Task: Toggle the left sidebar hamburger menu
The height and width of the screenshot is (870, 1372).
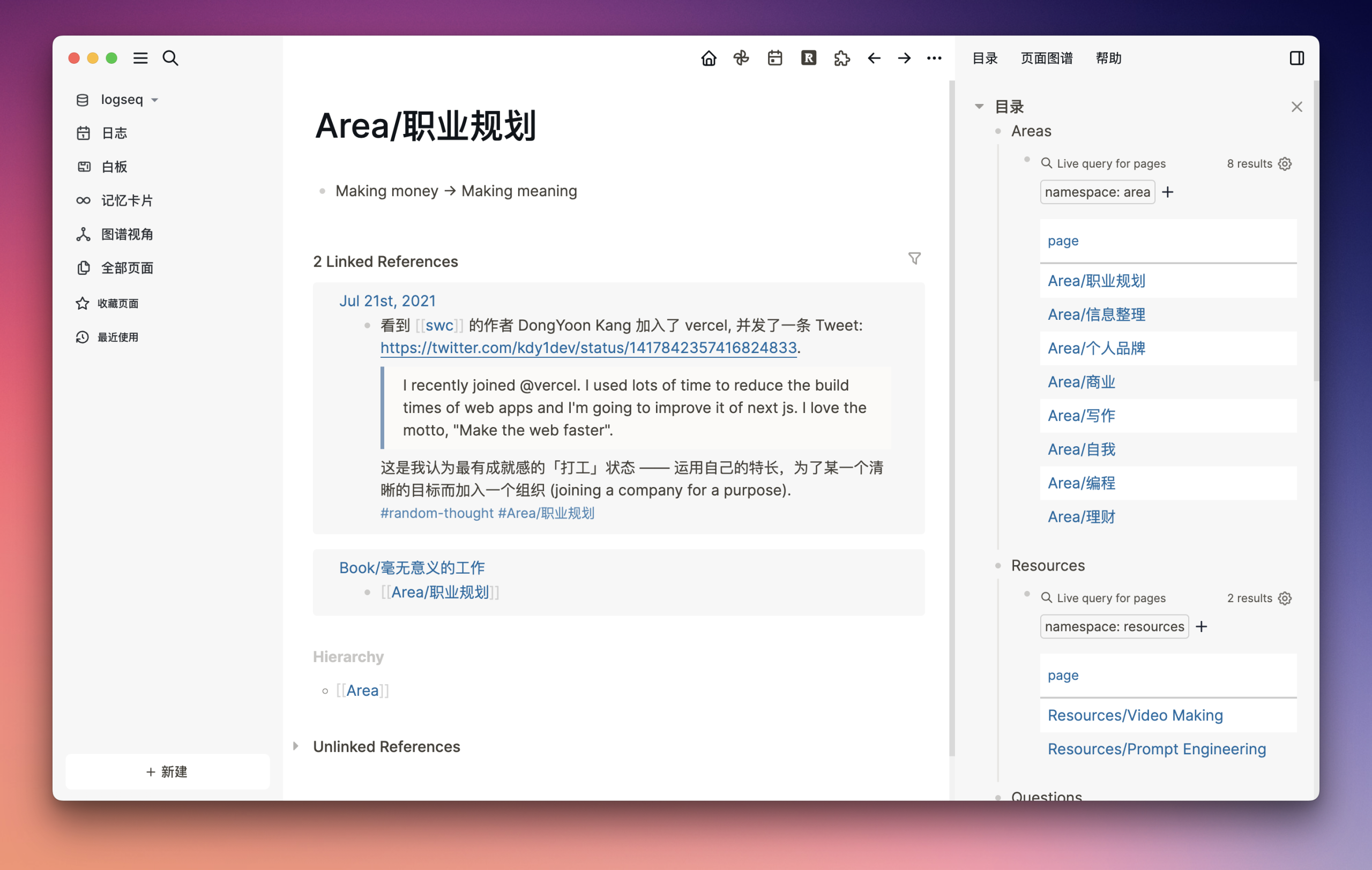Action: tap(140, 58)
